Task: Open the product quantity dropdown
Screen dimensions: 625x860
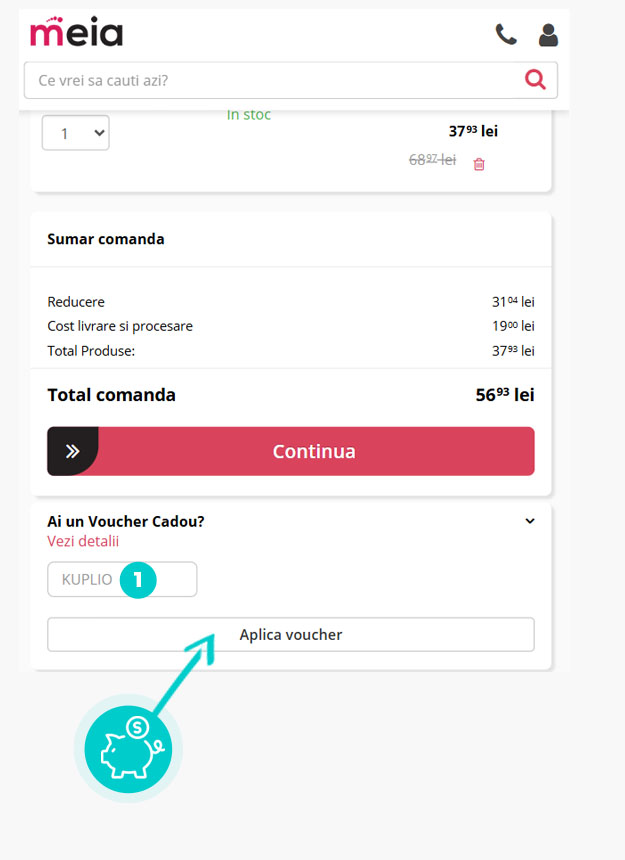Action: click(x=75, y=133)
